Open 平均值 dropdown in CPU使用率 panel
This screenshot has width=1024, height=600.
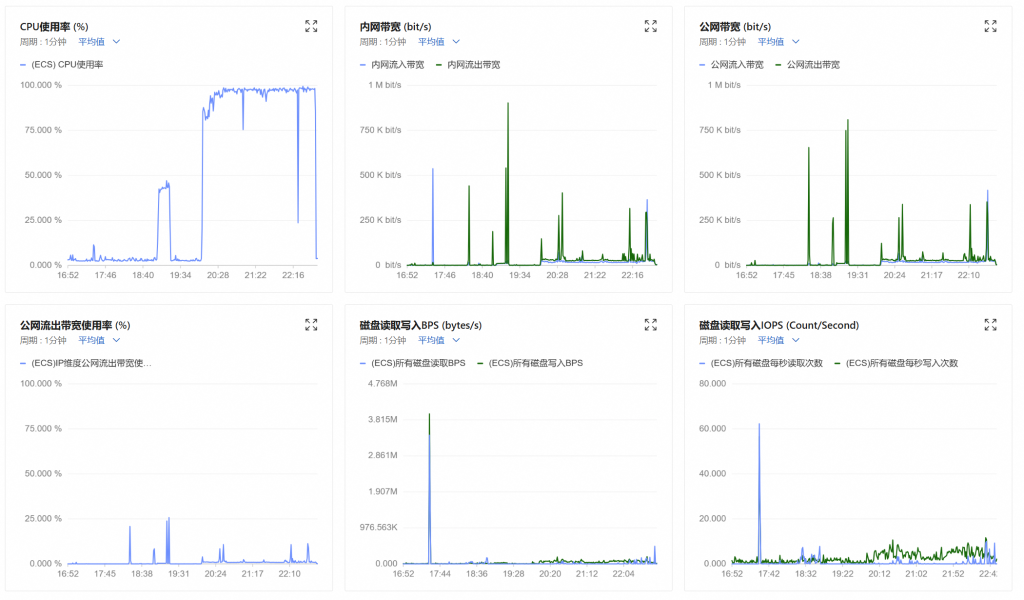99,42
